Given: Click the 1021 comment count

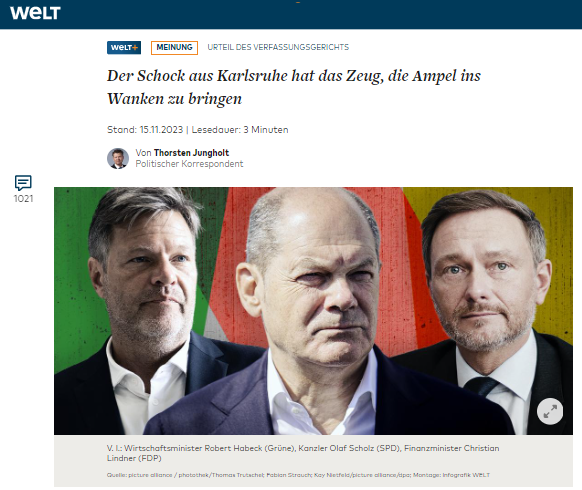Looking at the screenshot, I should tap(23, 199).
